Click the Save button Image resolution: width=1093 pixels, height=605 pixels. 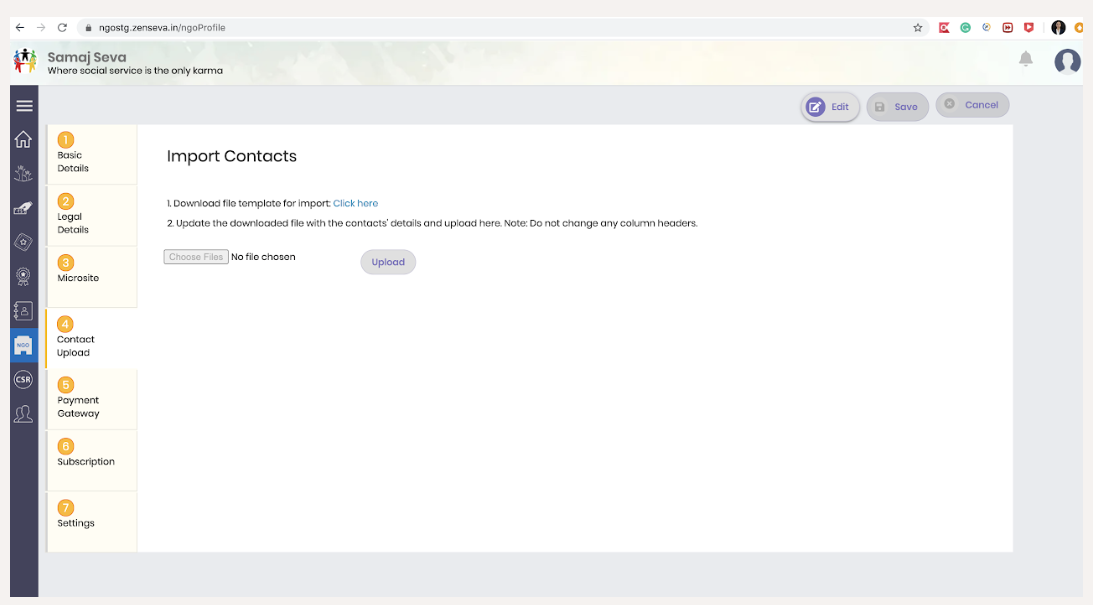point(897,107)
